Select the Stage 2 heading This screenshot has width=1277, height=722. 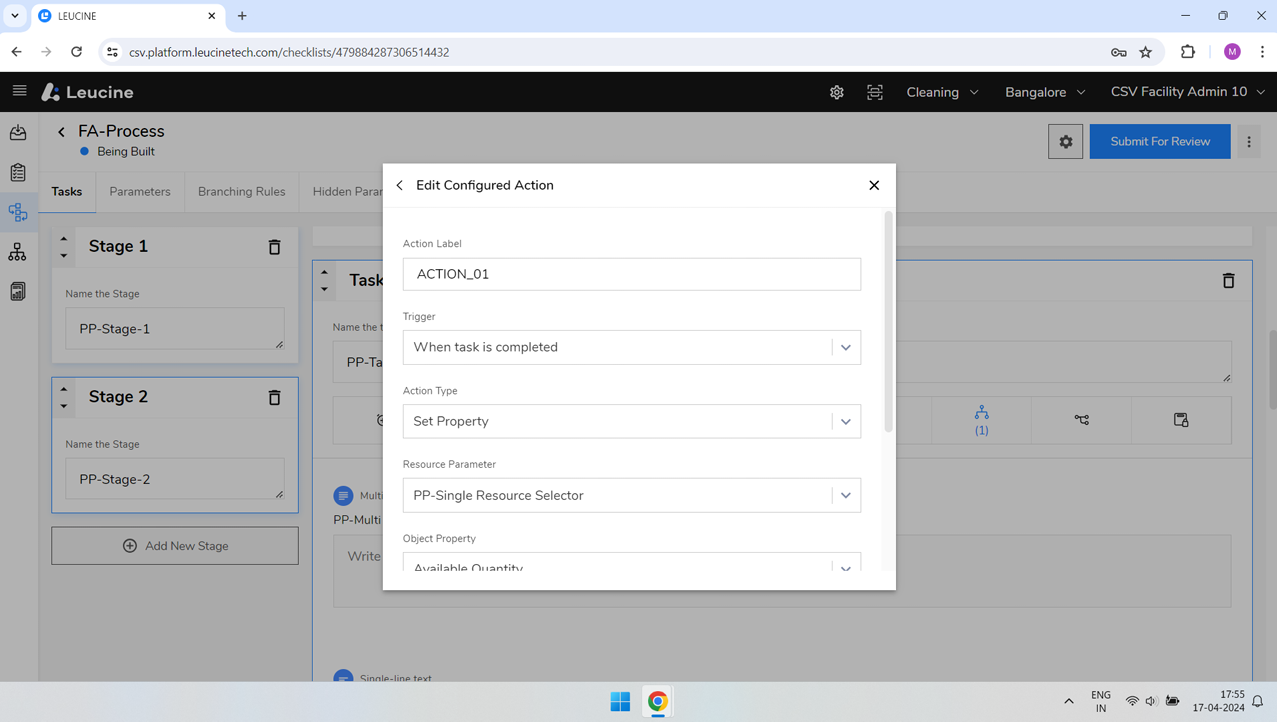(118, 397)
